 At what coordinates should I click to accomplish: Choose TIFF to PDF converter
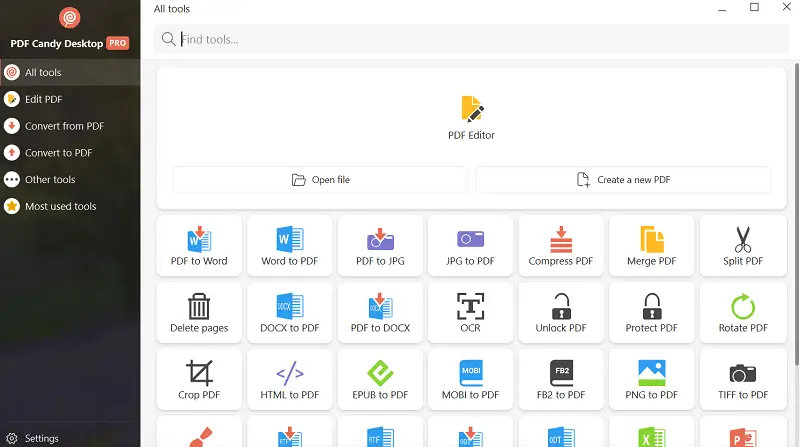(x=743, y=379)
